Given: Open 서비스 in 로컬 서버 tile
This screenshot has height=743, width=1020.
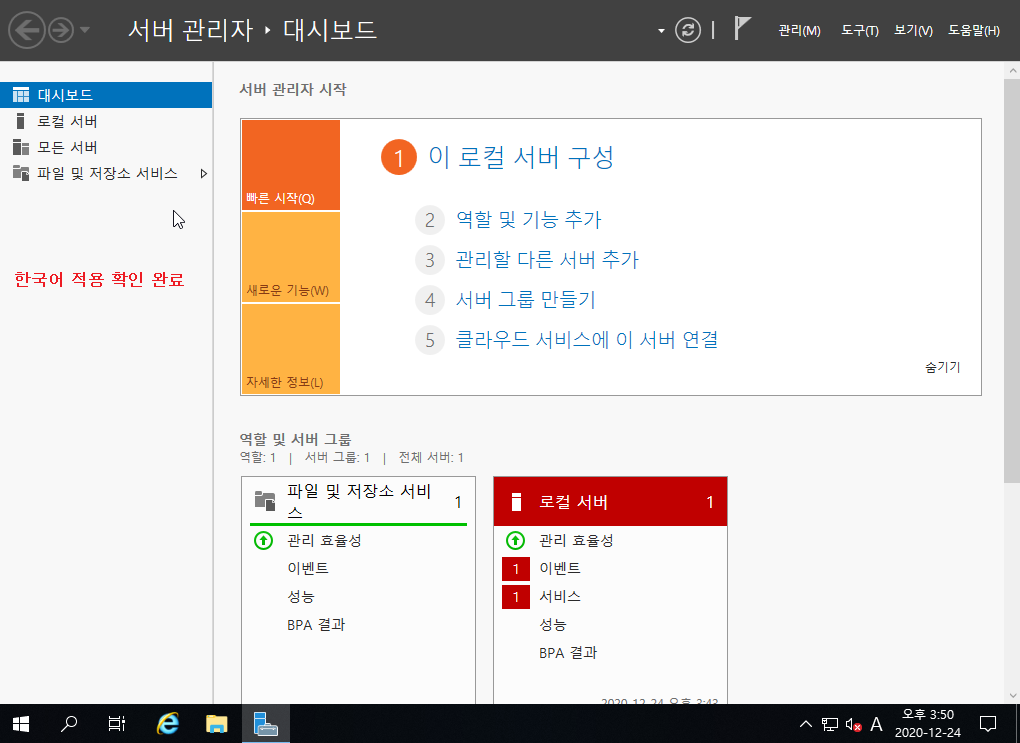Looking at the screenshot, I should (559, 597).
